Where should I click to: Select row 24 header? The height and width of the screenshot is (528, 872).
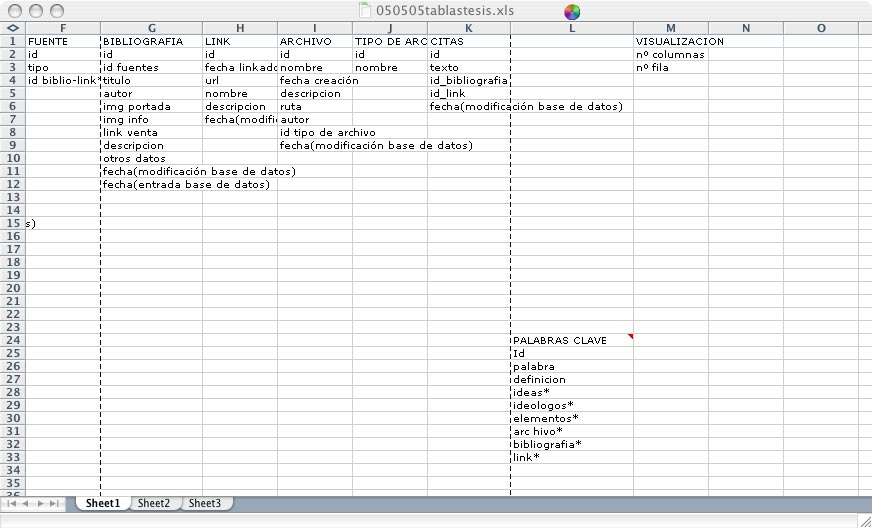(x=12, y=340)
